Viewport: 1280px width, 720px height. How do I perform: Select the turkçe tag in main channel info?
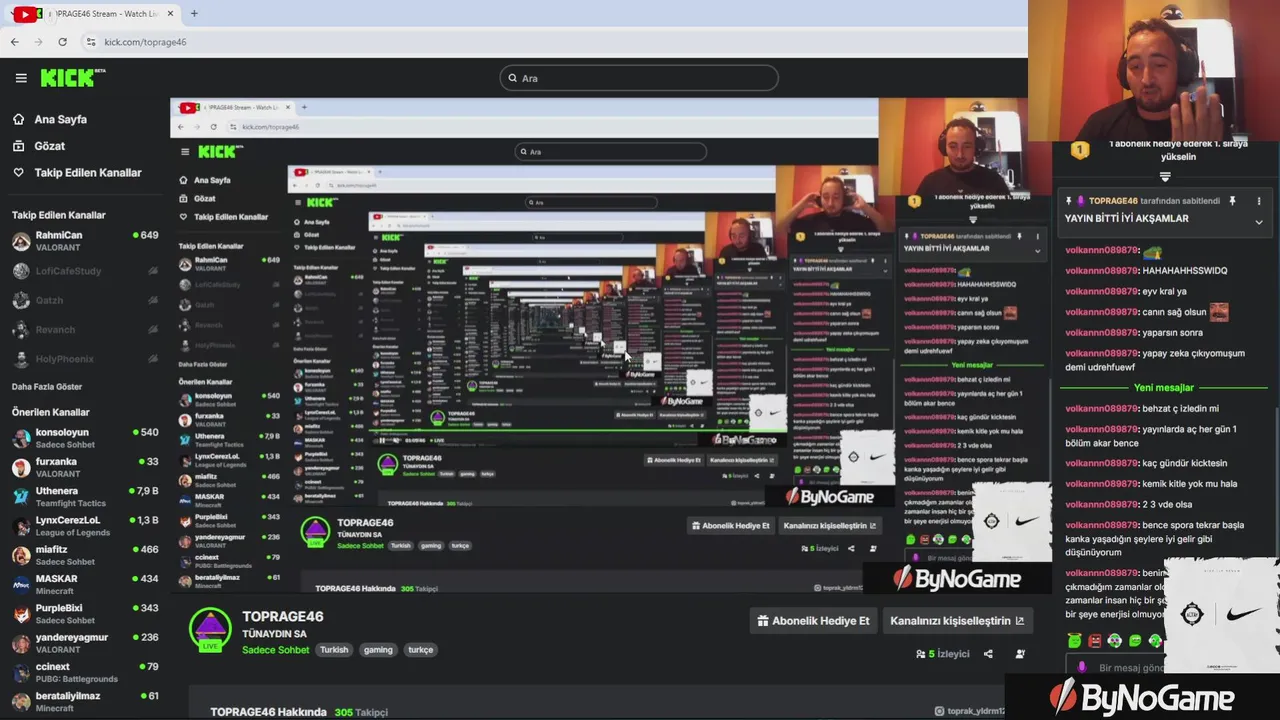(x=421, y=650)
